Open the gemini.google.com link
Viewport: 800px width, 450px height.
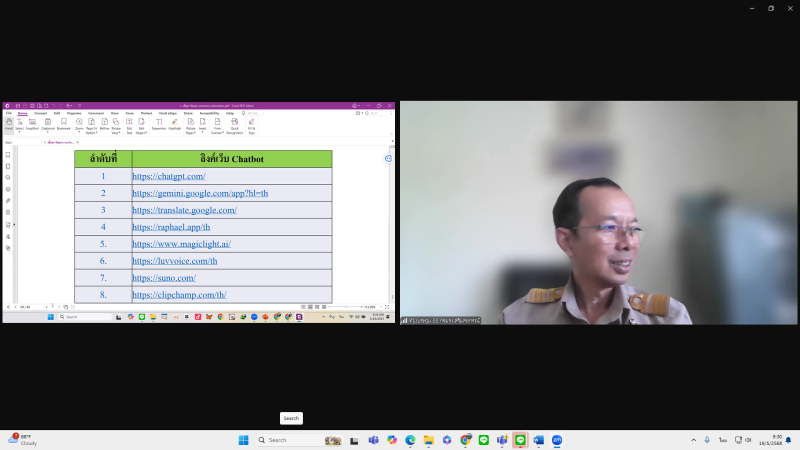tap(200, 193)
